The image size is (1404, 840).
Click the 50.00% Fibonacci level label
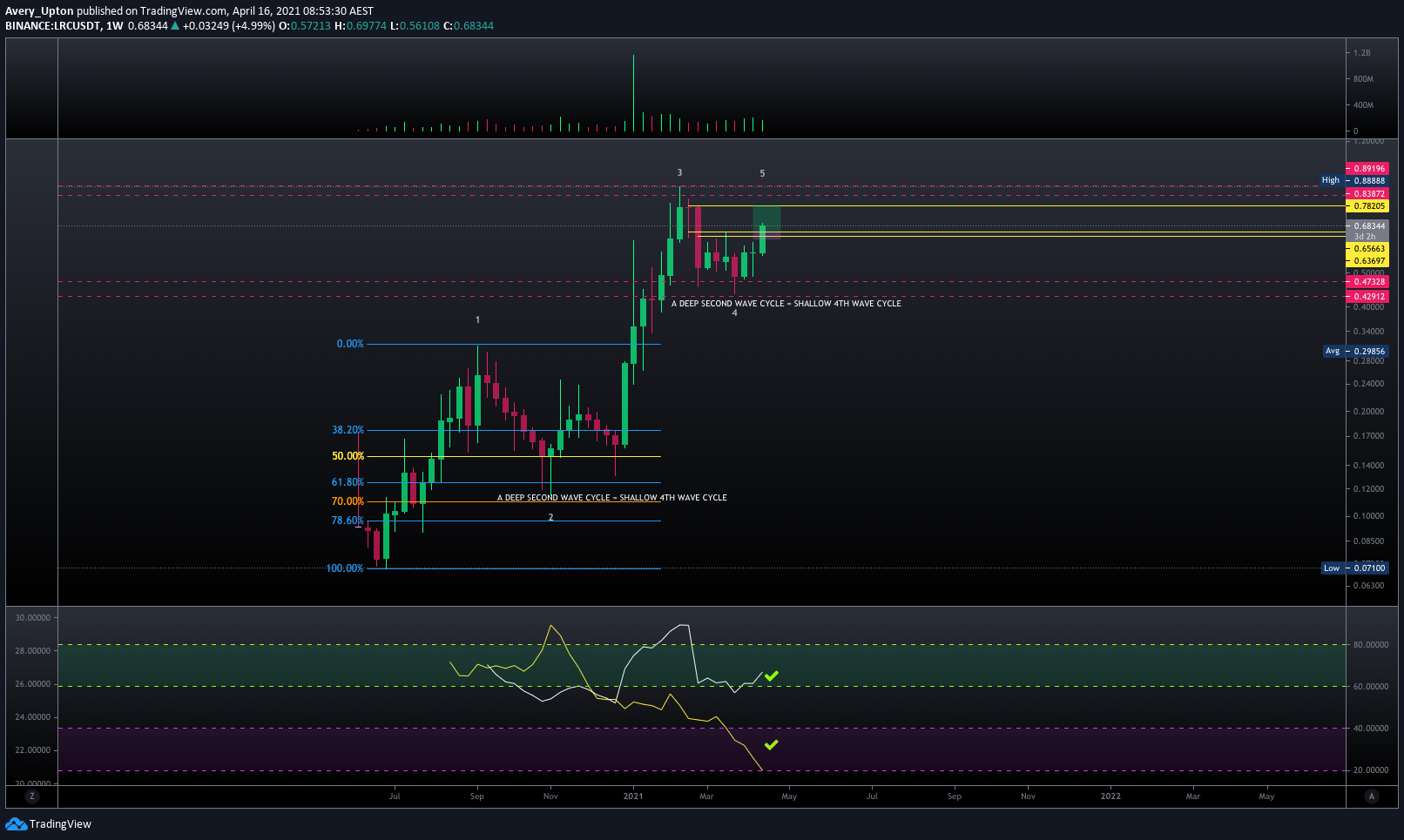(x=348, y=456)
